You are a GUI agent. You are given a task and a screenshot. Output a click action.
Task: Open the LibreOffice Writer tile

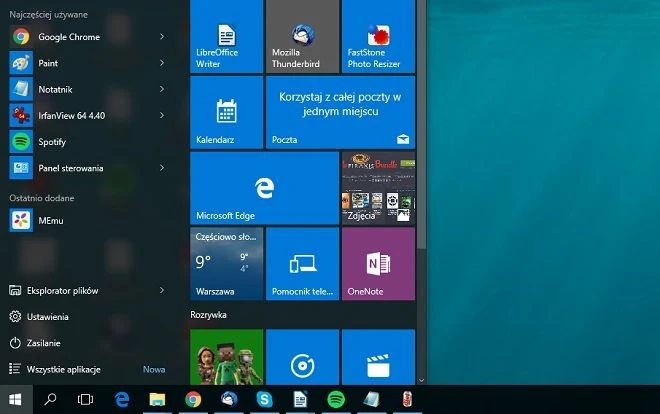tap(227, 37)
